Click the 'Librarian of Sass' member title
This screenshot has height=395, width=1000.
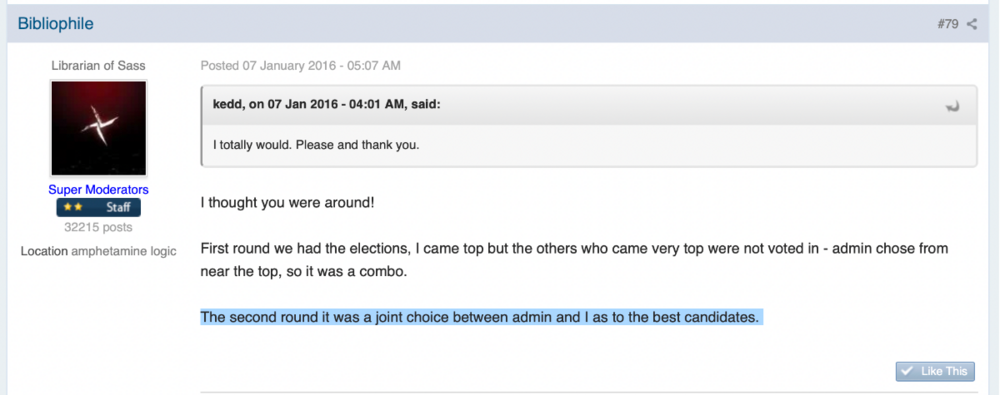click(x=98, y=65)
